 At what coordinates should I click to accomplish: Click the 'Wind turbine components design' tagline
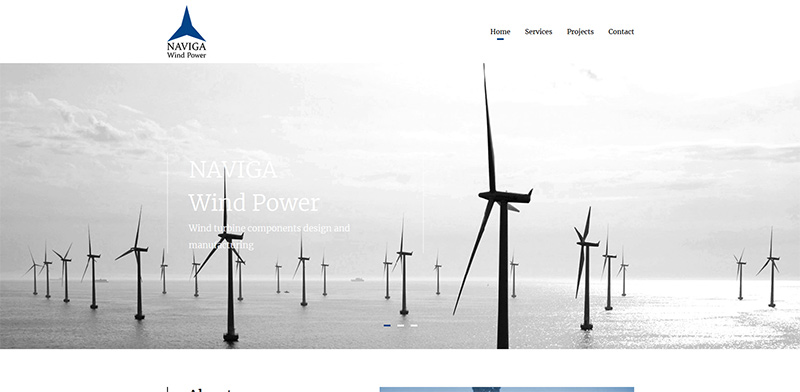(269, 236)
